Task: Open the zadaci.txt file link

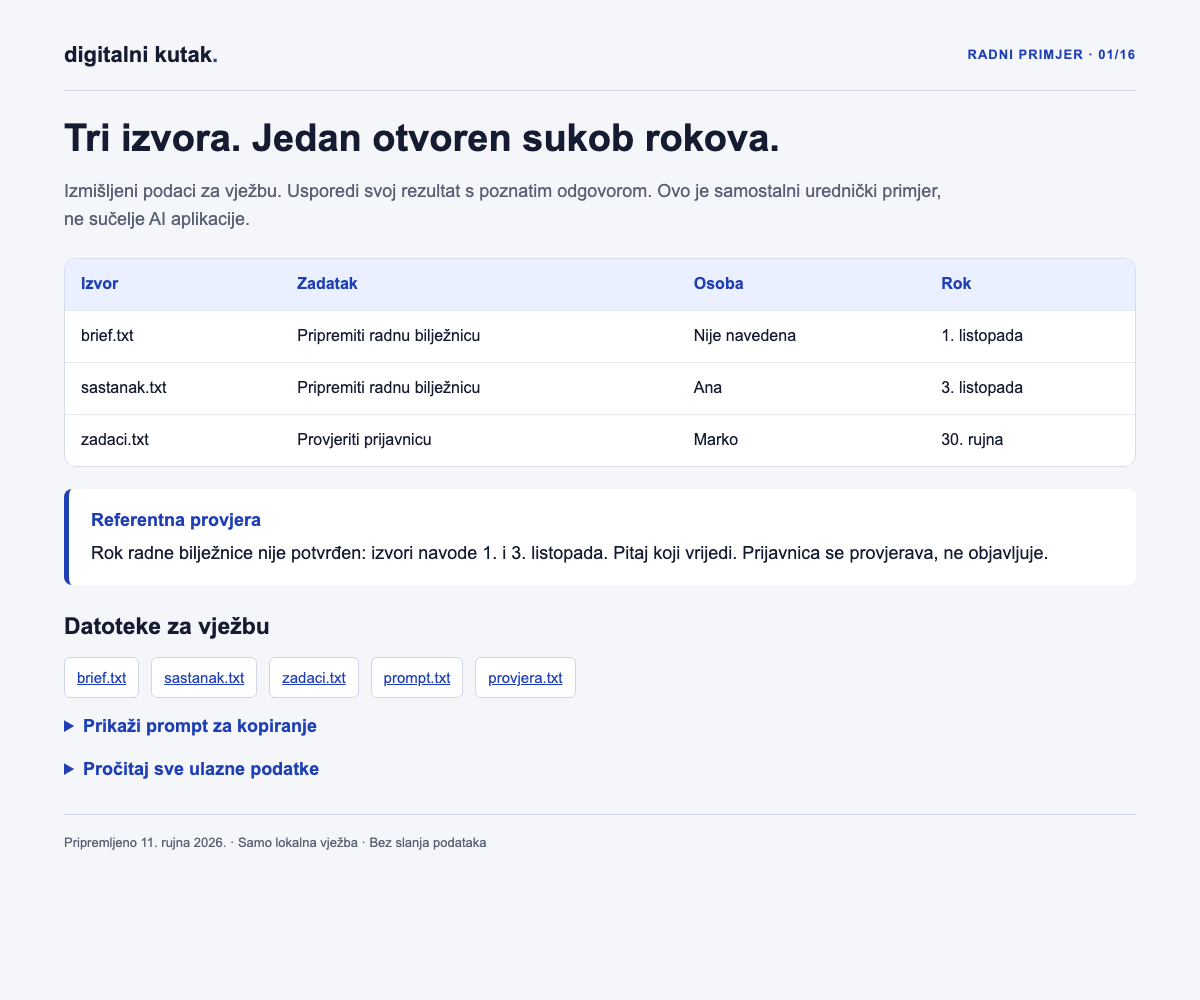Action: tap(314, 678)
